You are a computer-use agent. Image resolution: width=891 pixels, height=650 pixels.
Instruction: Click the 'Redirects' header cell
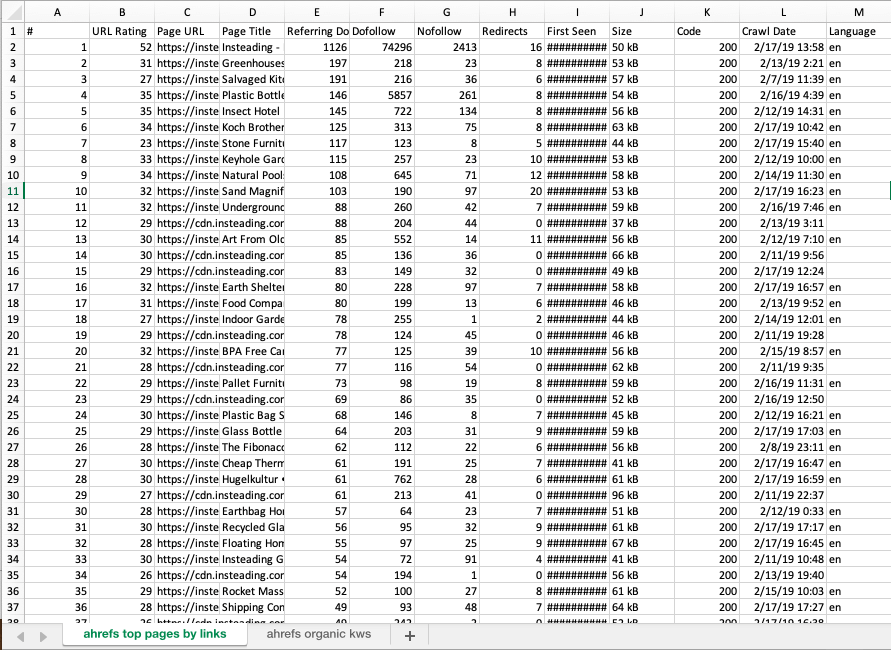click(512, 31)
